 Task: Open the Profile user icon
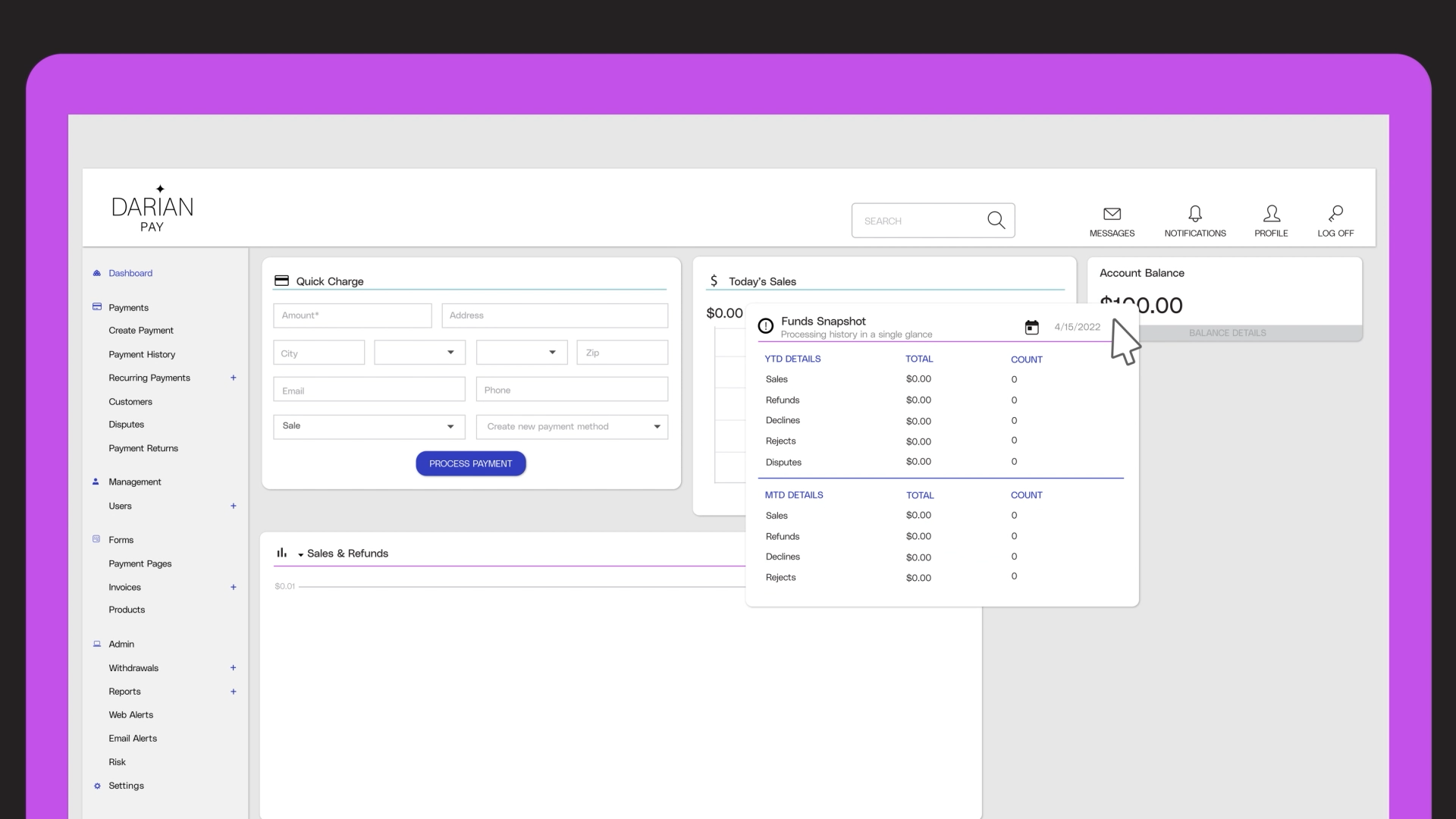click(1271, 214)
